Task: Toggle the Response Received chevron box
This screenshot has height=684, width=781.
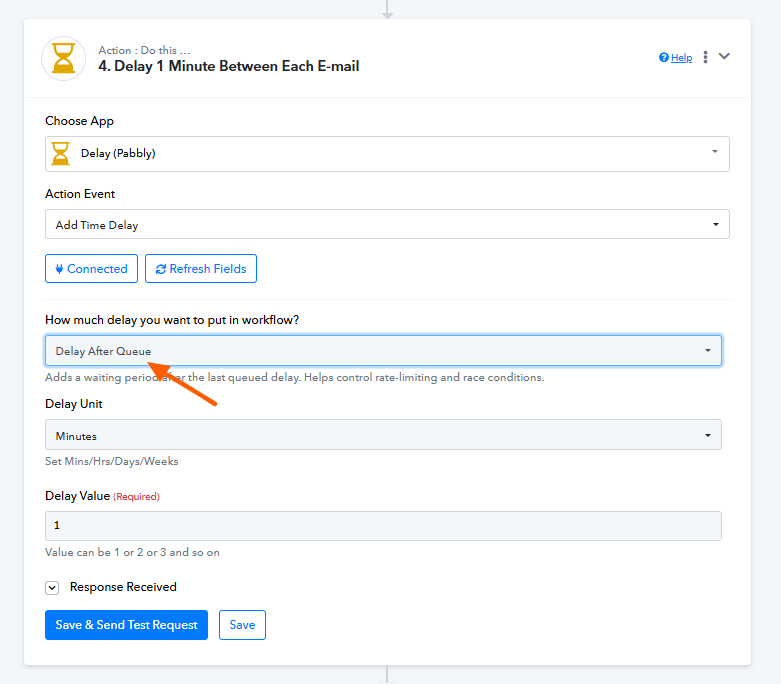Action: point(52,588)
